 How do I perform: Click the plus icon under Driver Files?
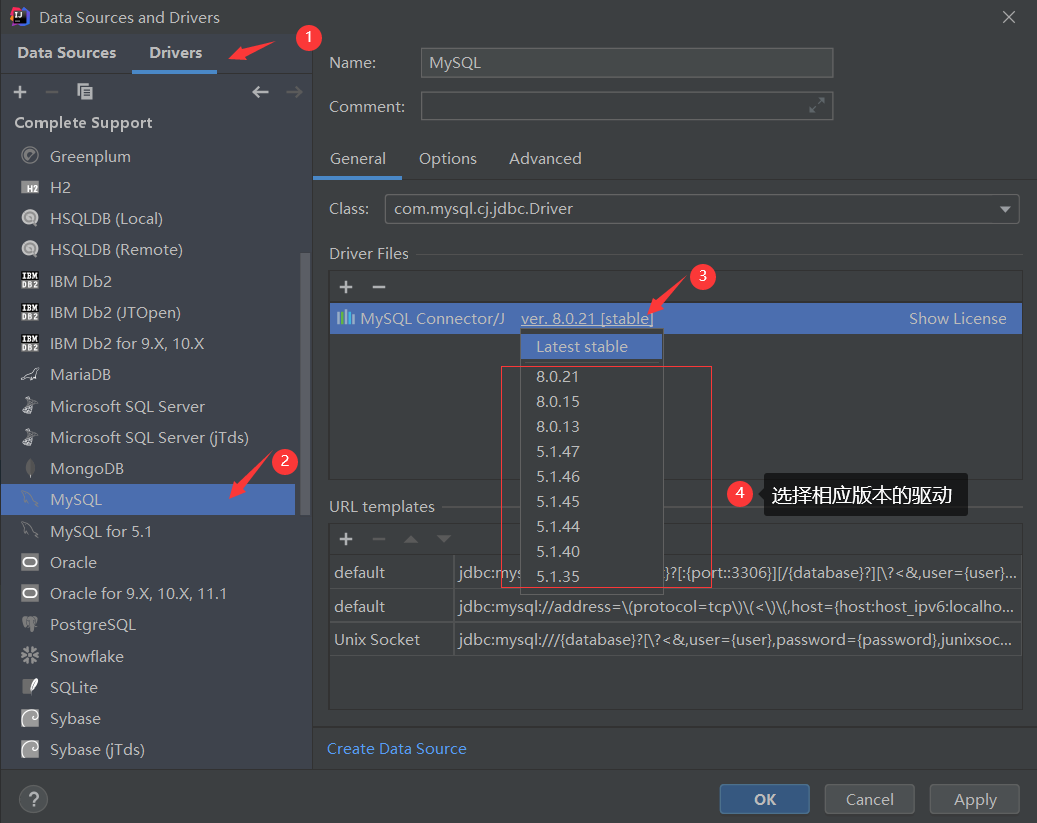pos(345,287)
